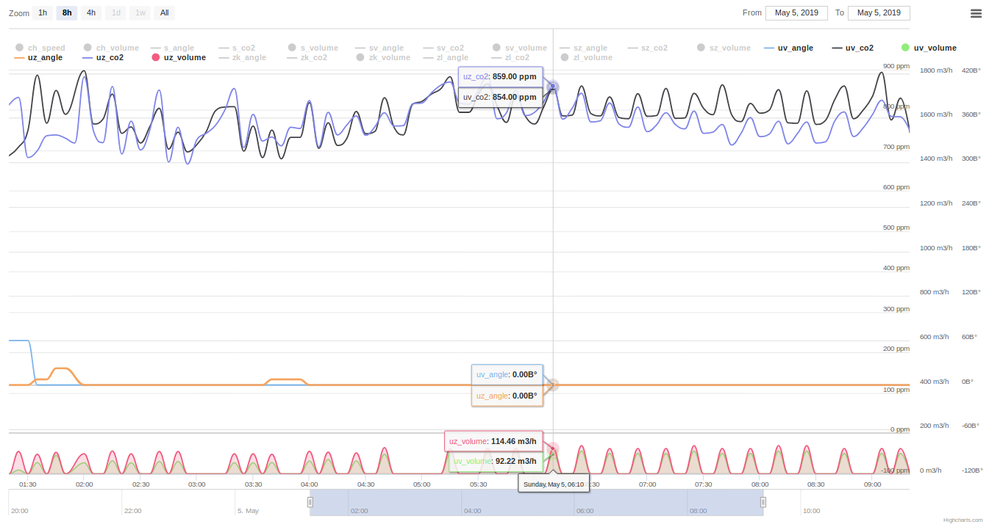
Task: Toggle the uz_volume pink legend marker
Action: point(156,57)
